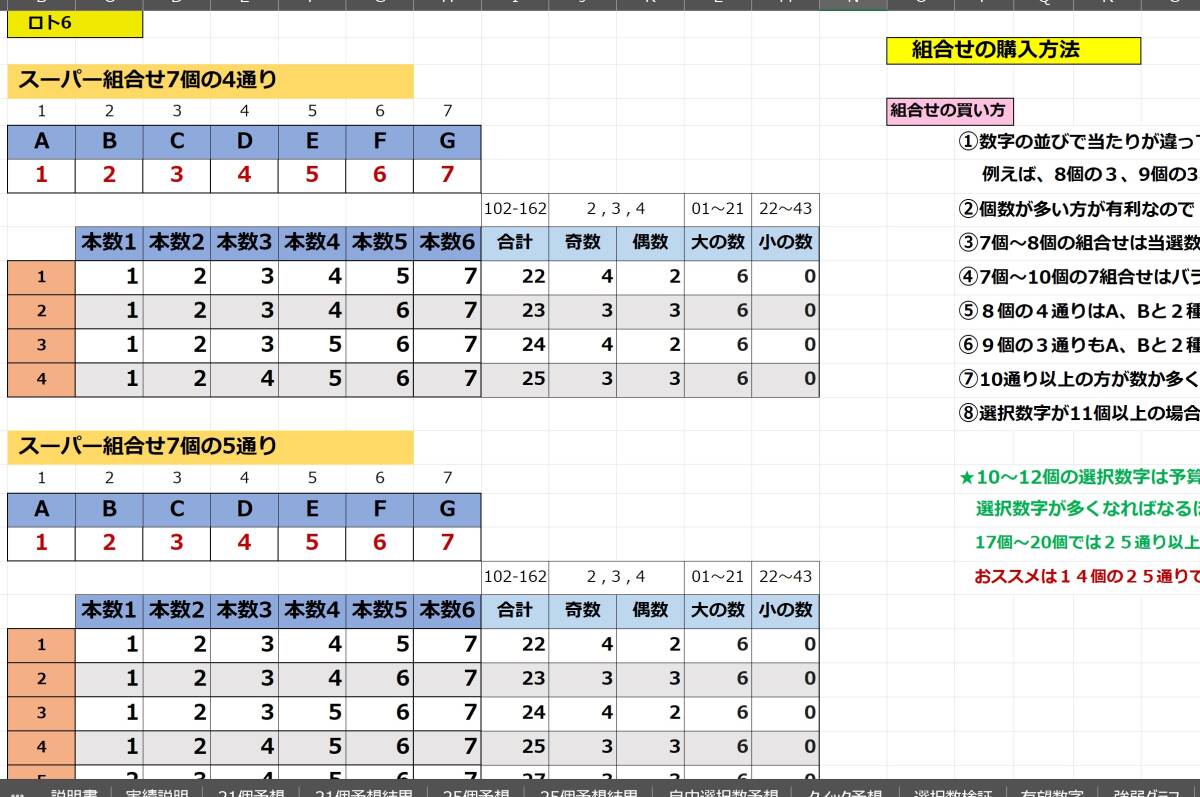Click the line starting ①数字の並びで当たりが
Image resolution: width=1200 pixels, height=797 pixels.
[1079, 141]
